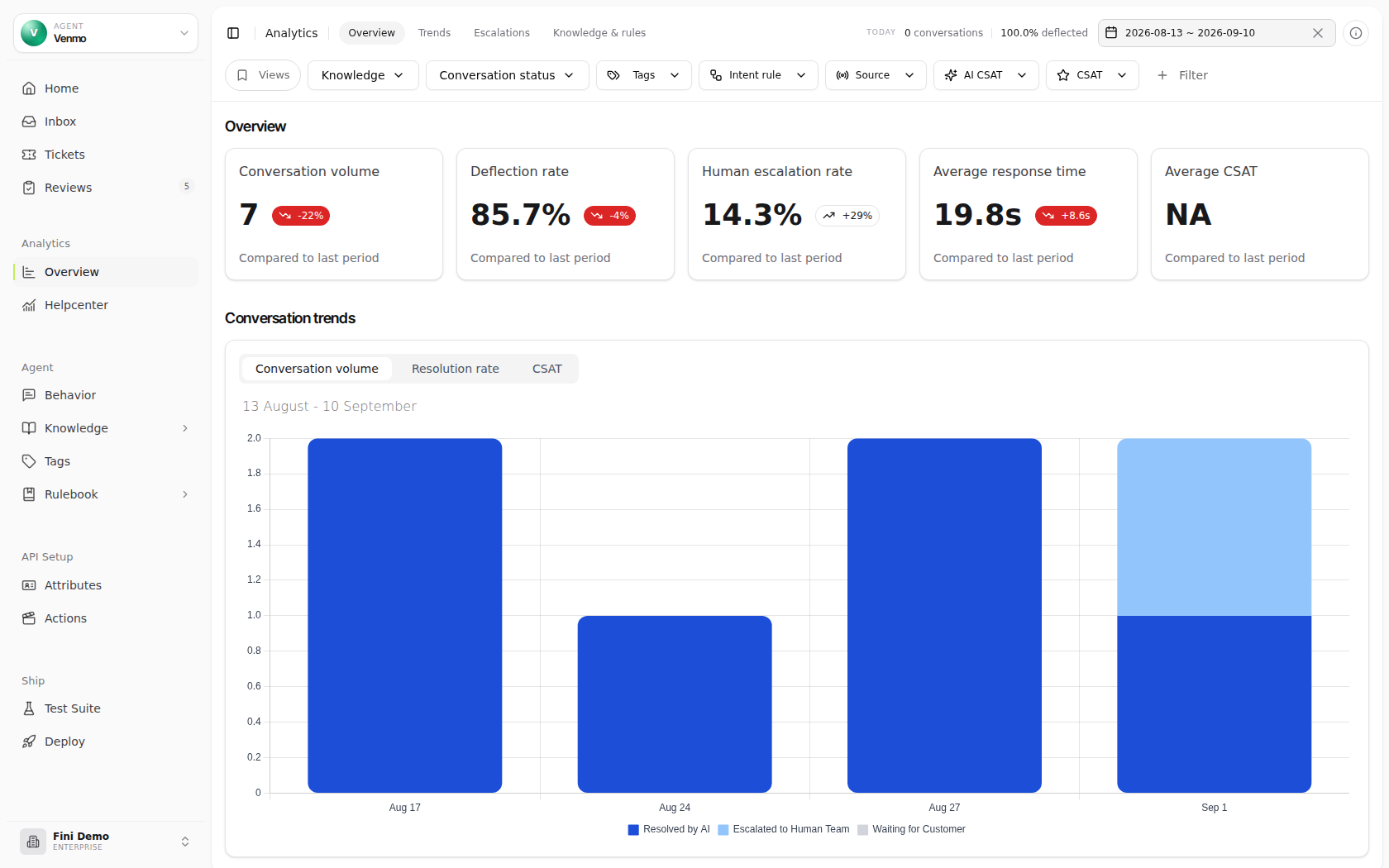
Task: Open the sidebar Tags page
Action: point(106,461)
